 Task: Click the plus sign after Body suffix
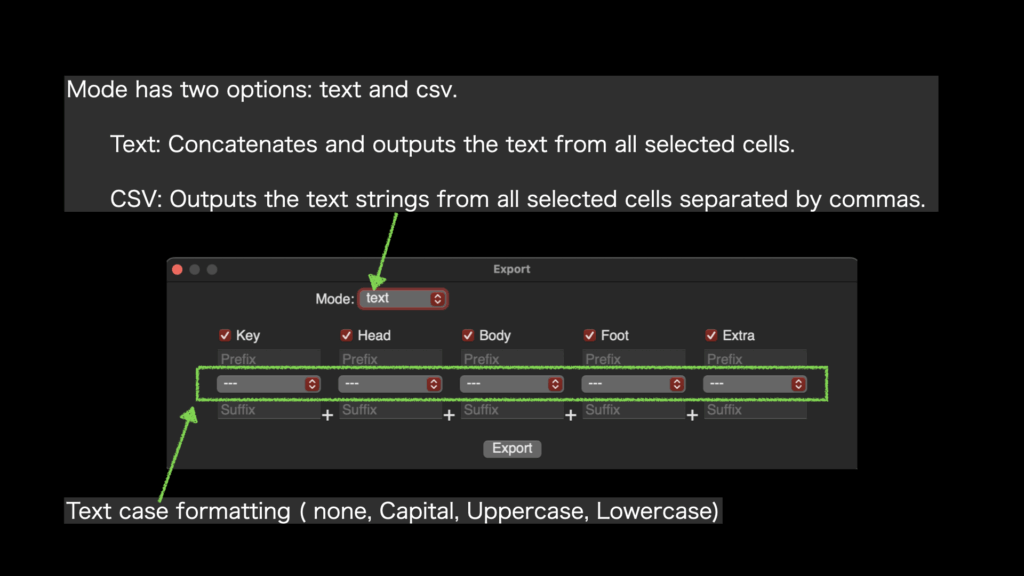(571, 415)
